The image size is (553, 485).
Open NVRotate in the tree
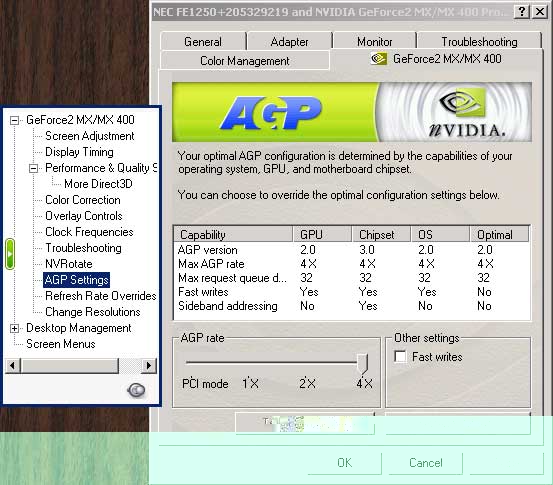(69, 264)
